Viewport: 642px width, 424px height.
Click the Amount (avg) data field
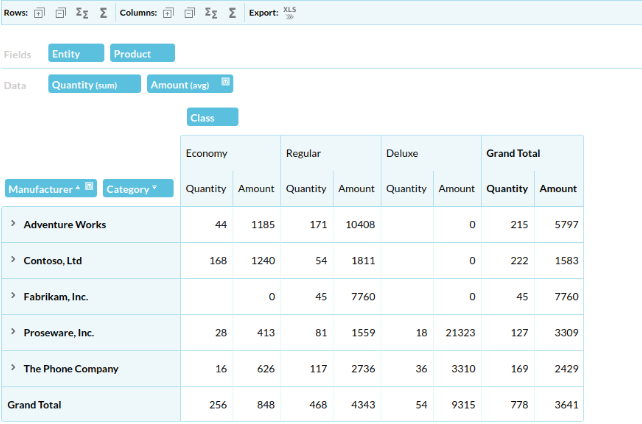(x=190, y=84)
